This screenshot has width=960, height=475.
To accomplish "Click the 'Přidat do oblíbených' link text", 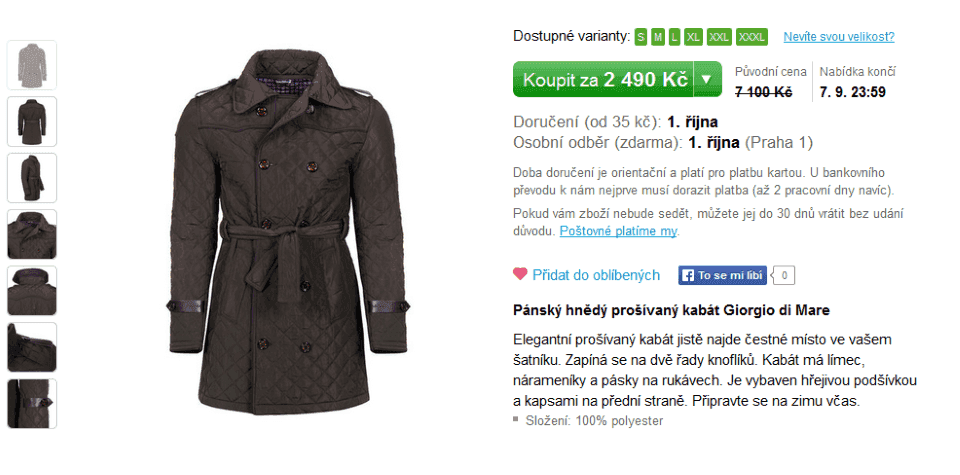I will (x=596, y=275).
